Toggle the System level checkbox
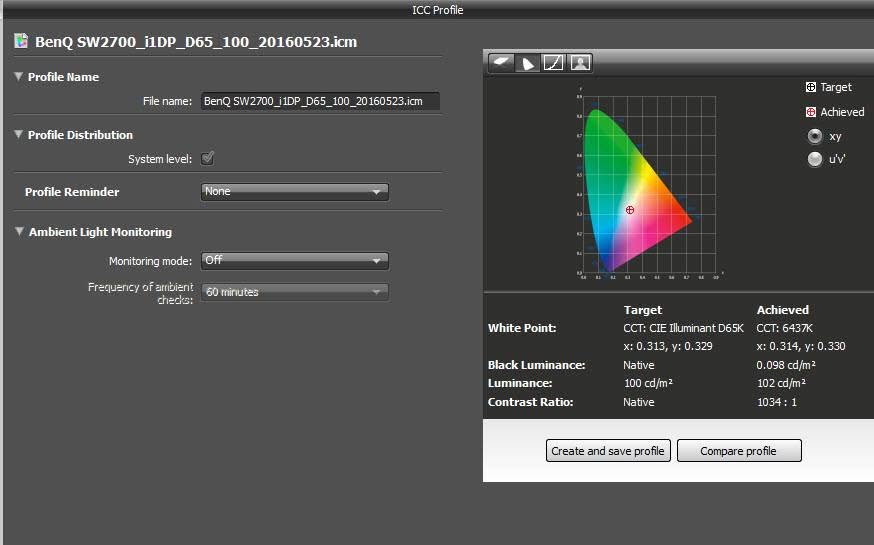The height and width of the screenshot is (545, 874). pyautogui.click(x=207, y=158)
